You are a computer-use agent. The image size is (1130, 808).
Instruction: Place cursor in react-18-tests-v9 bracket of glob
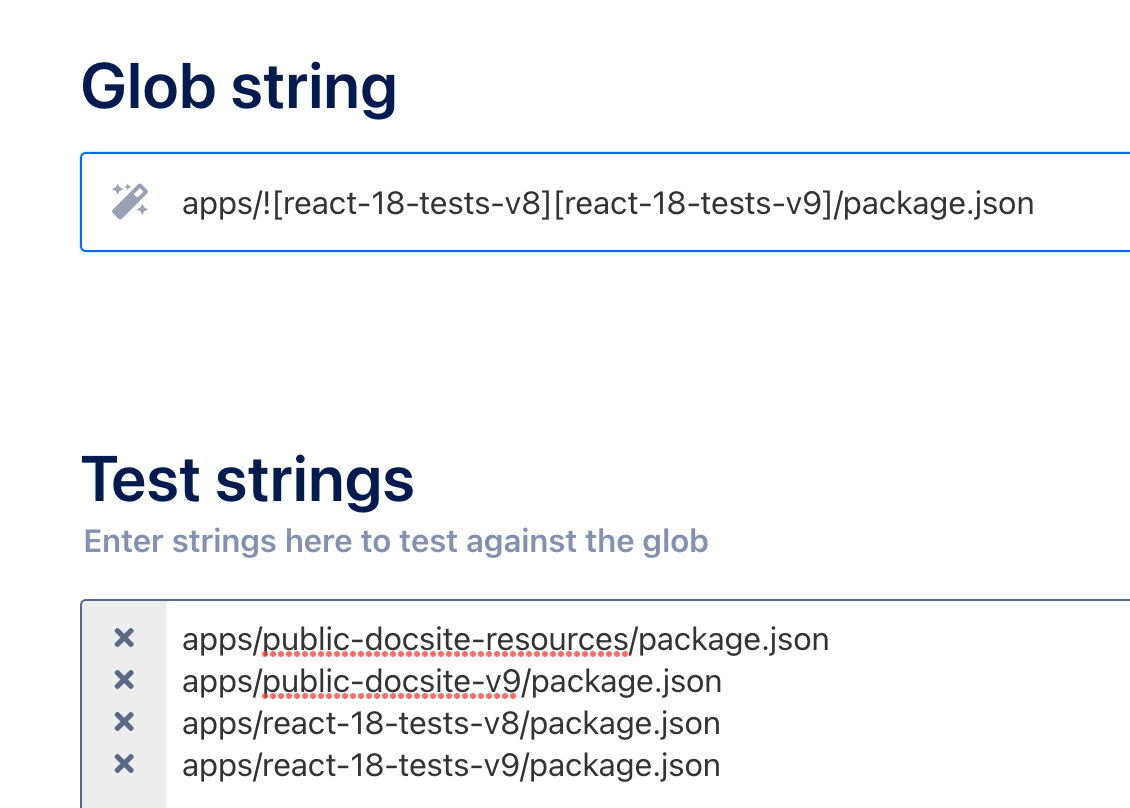point(693,203)
